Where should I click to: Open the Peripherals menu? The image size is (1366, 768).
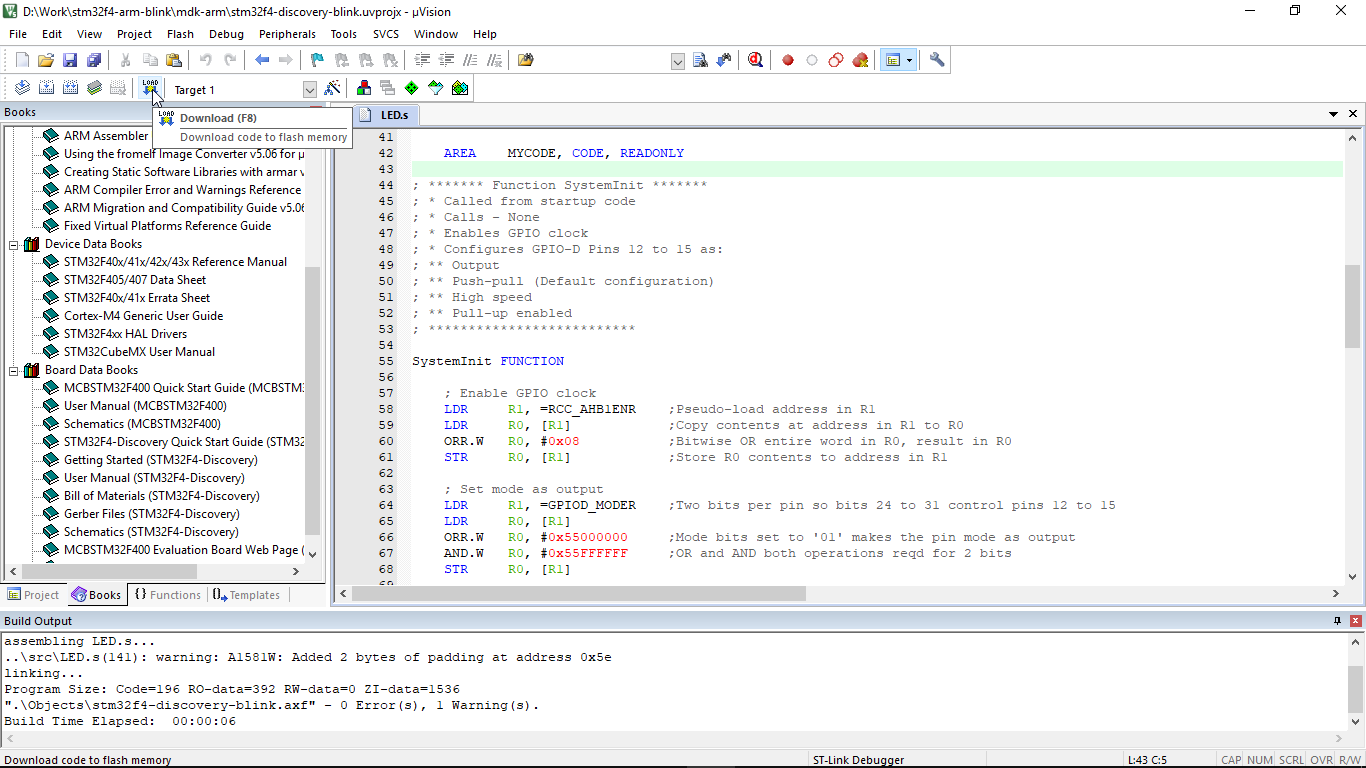[x=287, y=34]
